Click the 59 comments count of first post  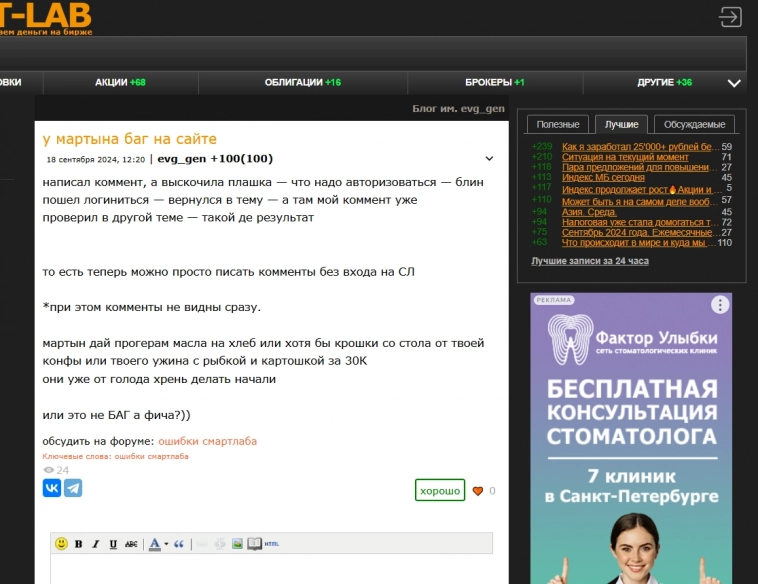coord(726,146)
